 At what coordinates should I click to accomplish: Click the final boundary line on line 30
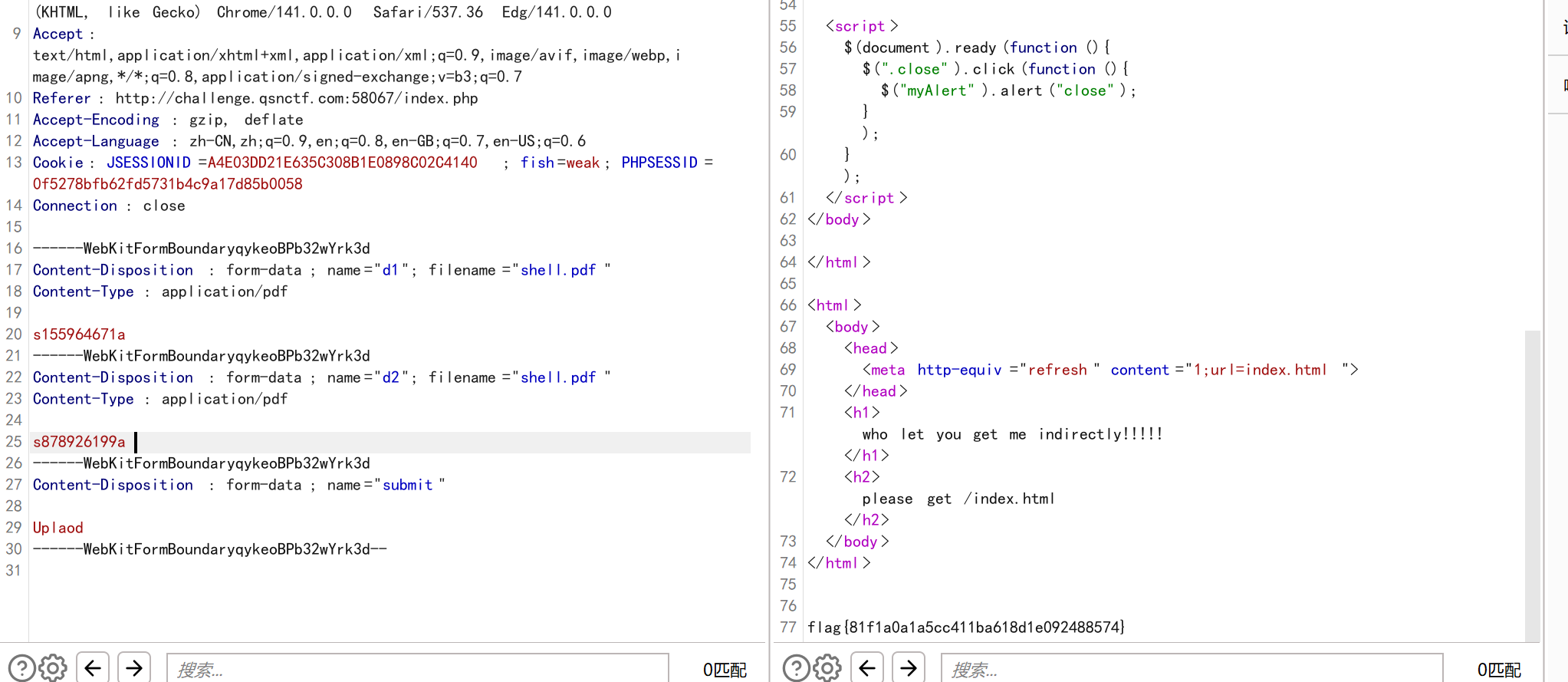point(209,549)
